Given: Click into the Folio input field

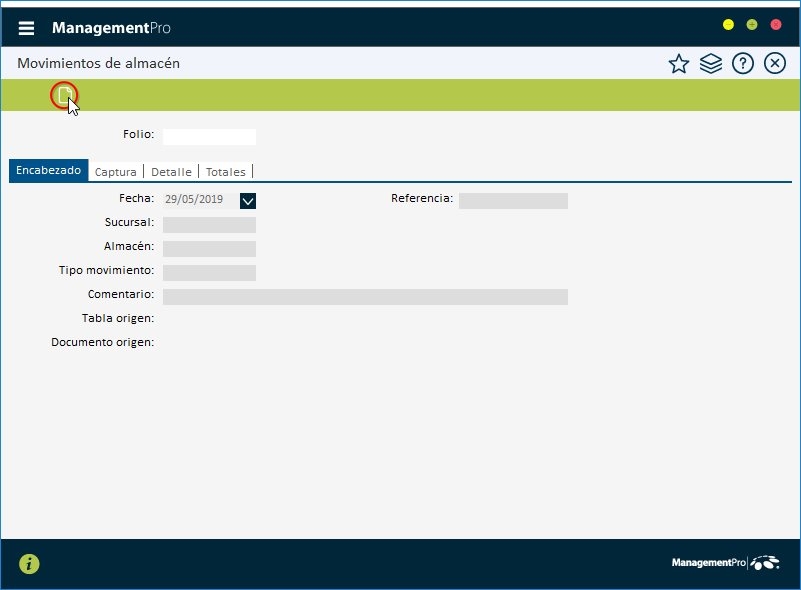Looking at the screenshot, I should [209, 137].
